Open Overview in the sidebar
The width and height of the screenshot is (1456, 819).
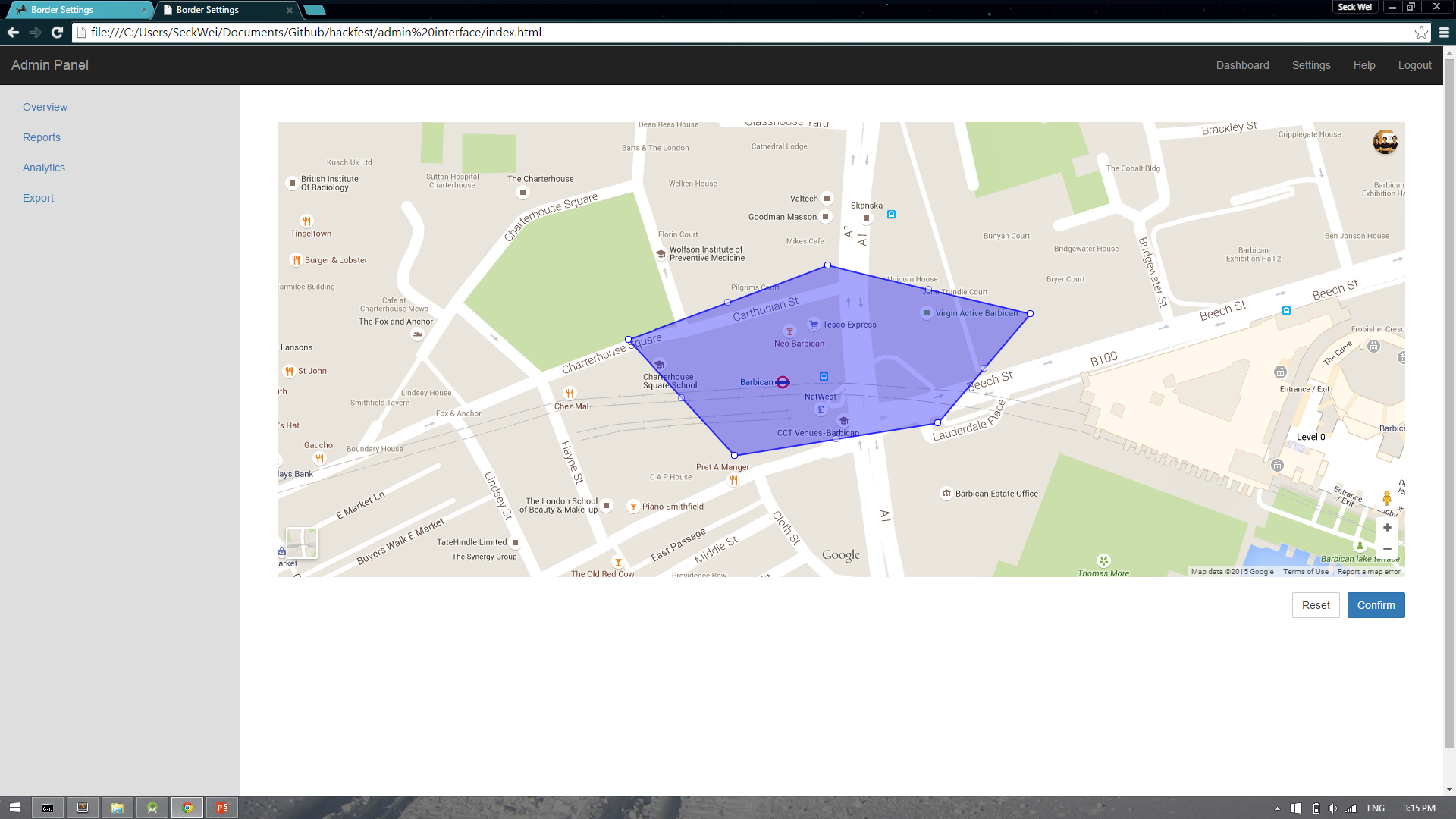click(45, 107)
